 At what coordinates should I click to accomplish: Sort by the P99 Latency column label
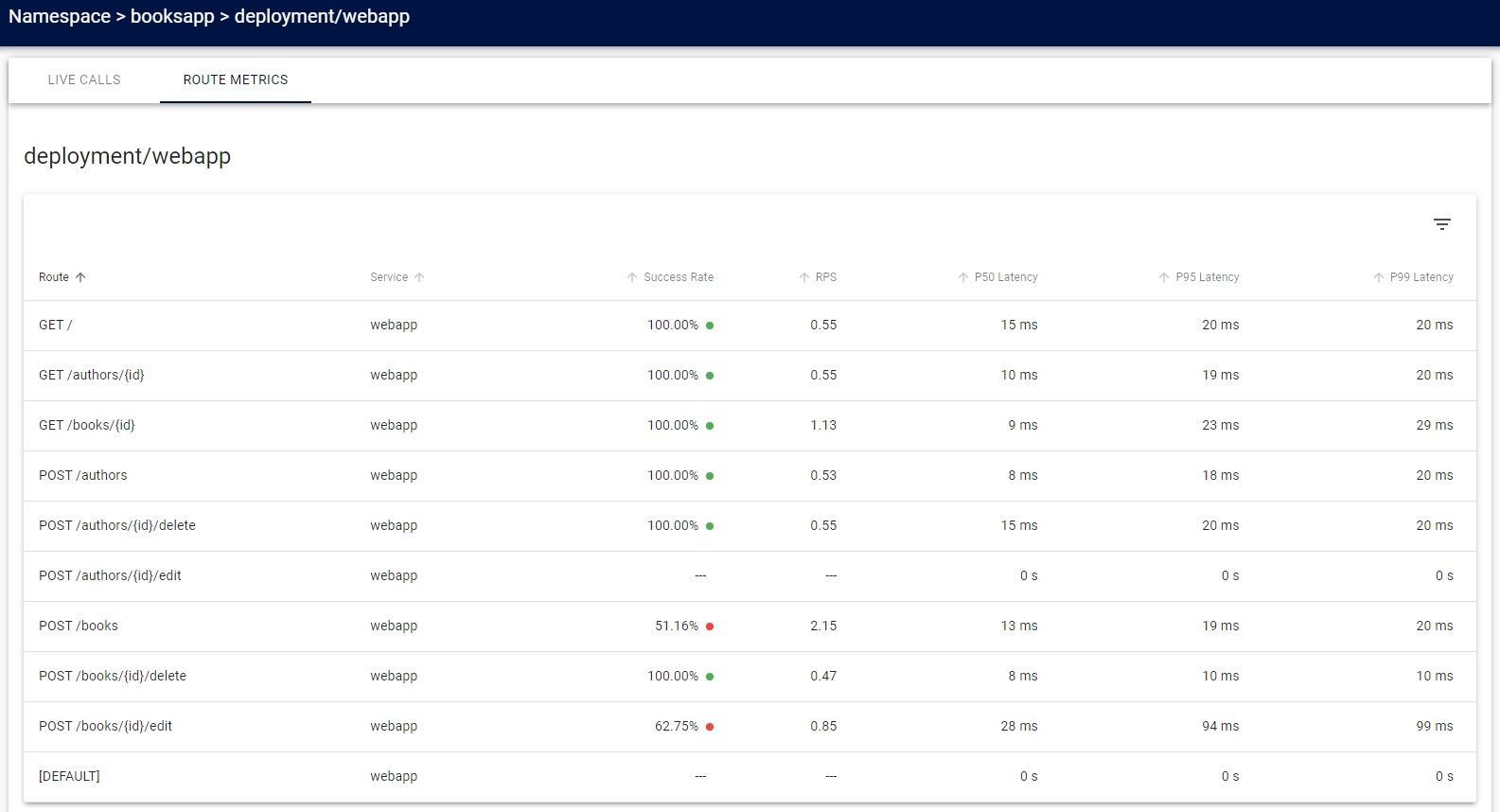(x=1421, y=277)
